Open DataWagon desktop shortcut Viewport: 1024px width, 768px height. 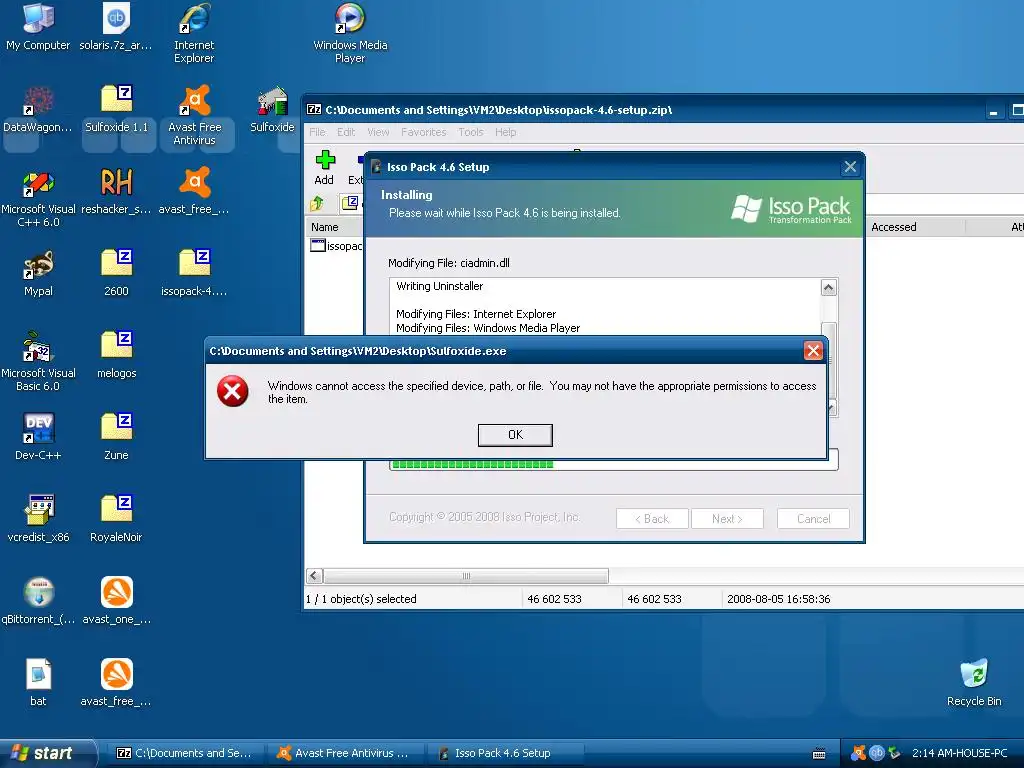pos(38,109)
